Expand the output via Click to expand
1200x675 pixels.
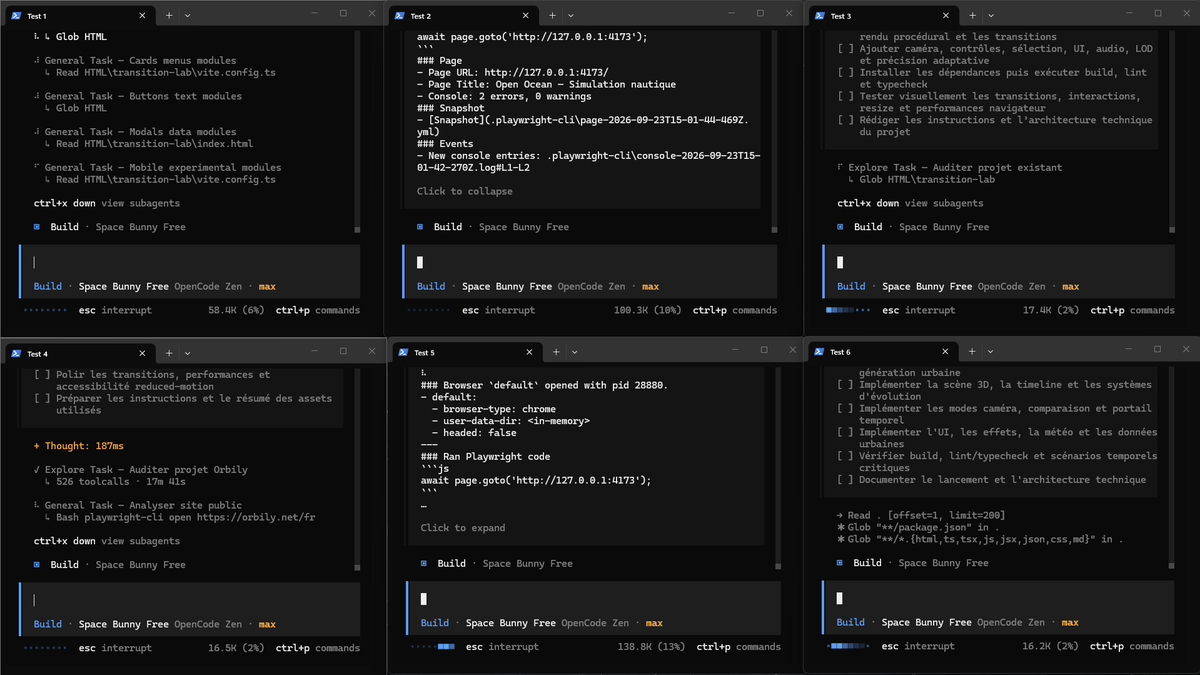(463, 528)
